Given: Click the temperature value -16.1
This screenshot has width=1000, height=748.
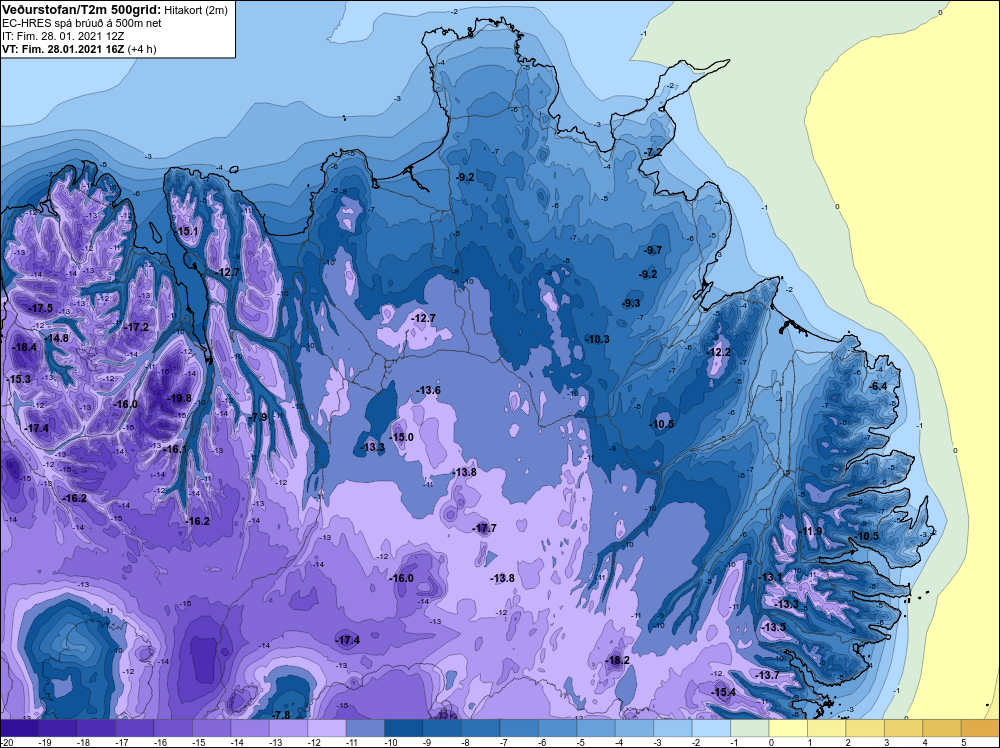Looking at the screenshot, I should (175, 450).
